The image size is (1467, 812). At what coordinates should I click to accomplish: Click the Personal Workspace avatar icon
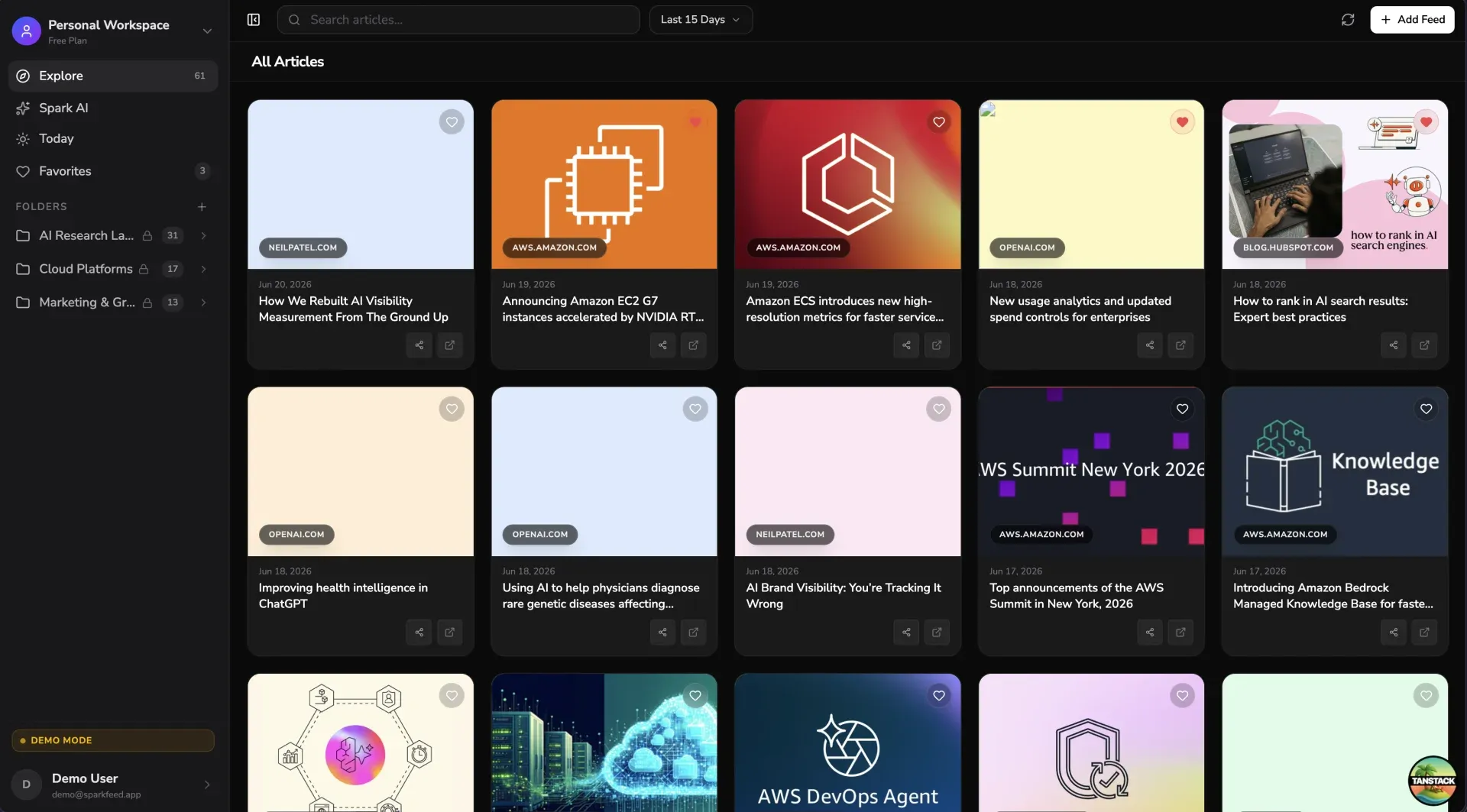(x=26, y=31)
